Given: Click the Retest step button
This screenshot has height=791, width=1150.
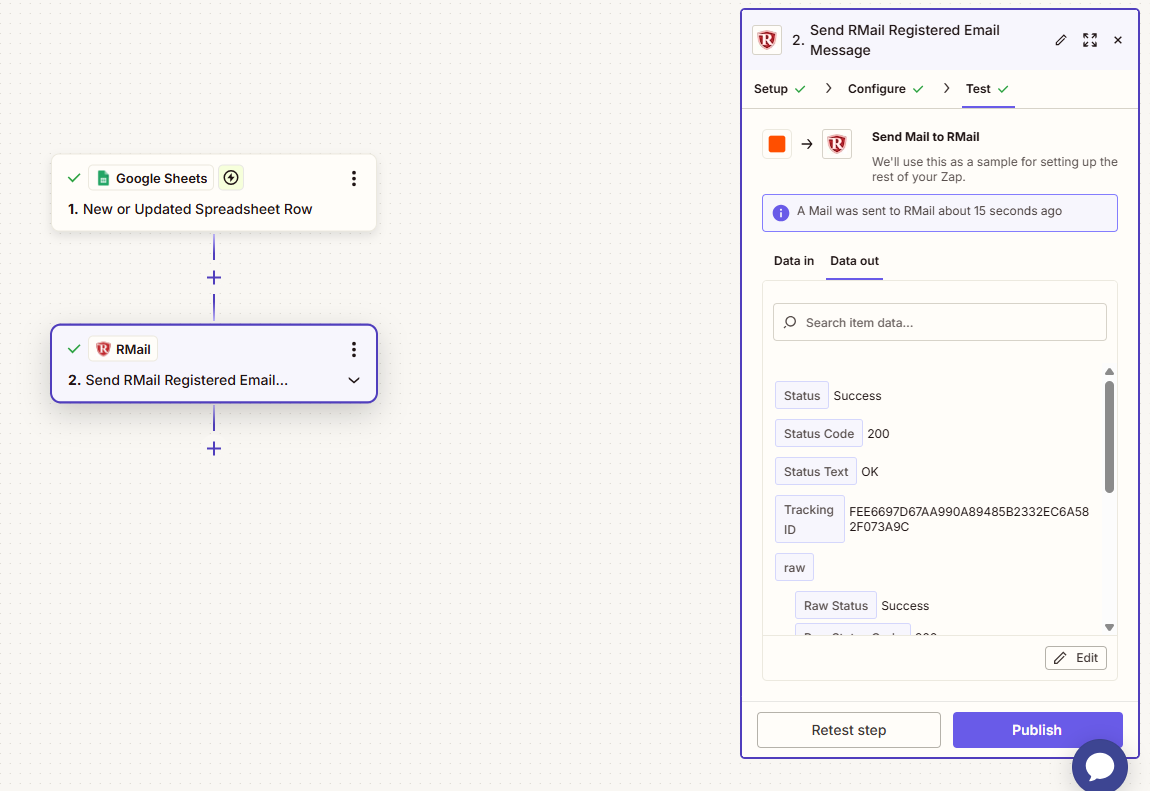Looking at the screenshot, I should (848, 730).
